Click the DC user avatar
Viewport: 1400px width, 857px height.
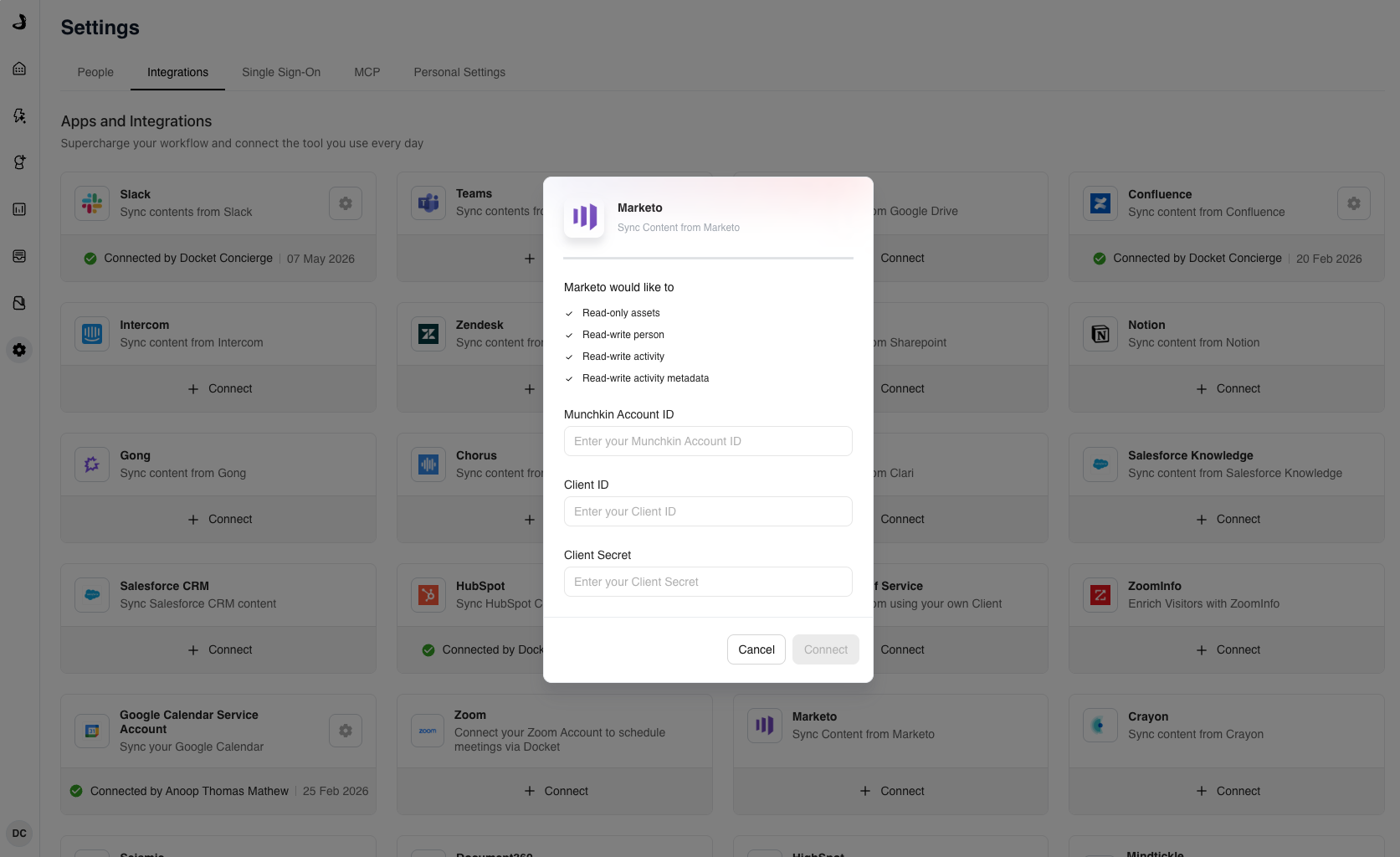point(19,834)
